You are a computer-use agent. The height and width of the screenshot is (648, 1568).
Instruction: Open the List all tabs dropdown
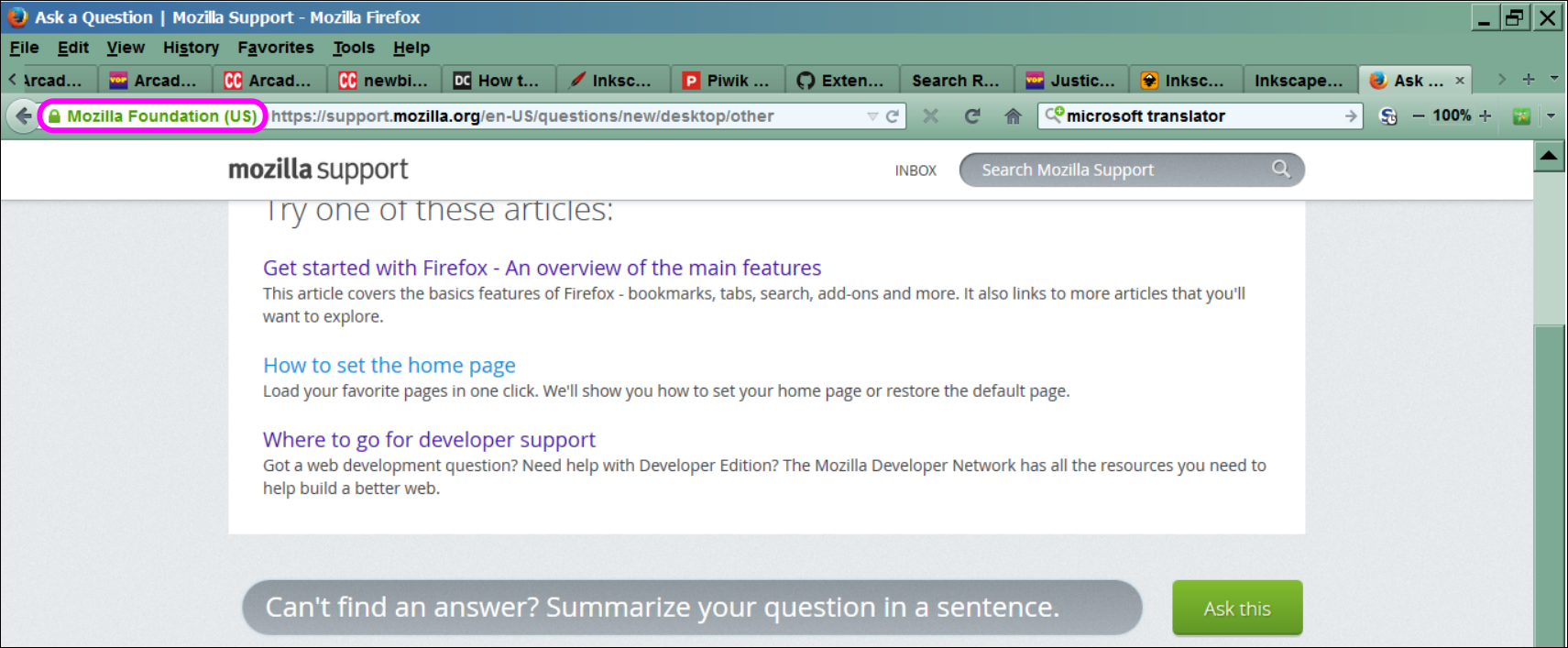point(1554,79)
